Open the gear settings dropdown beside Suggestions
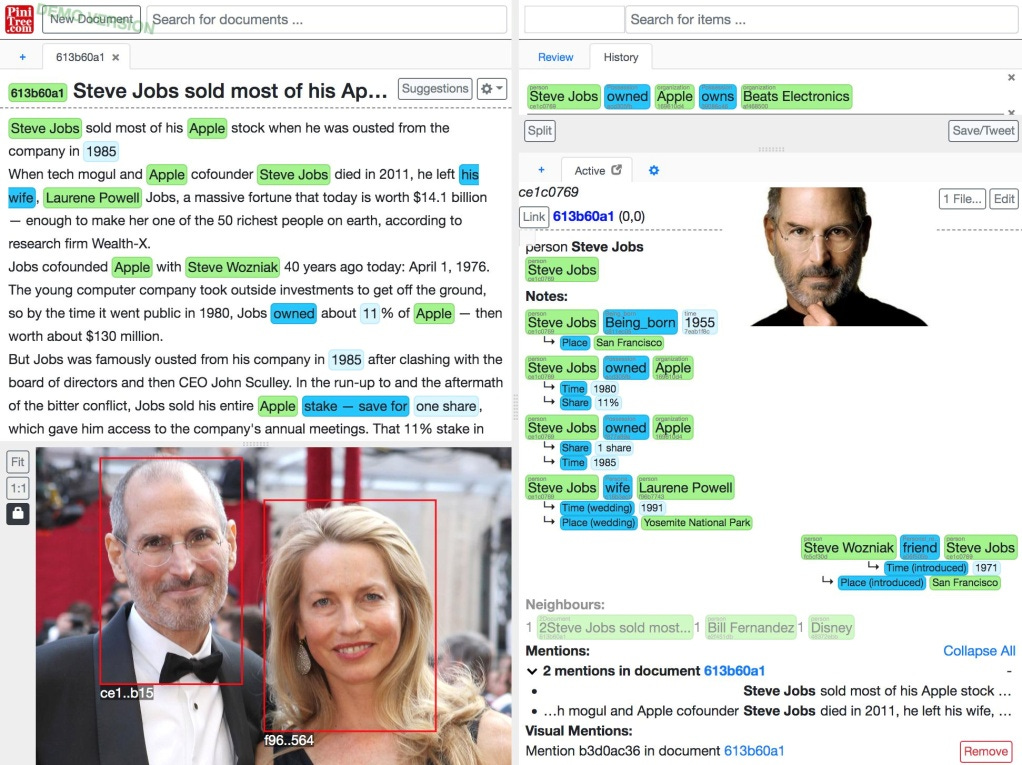This screenshot has height=765, width=1022. pos(491,89)
